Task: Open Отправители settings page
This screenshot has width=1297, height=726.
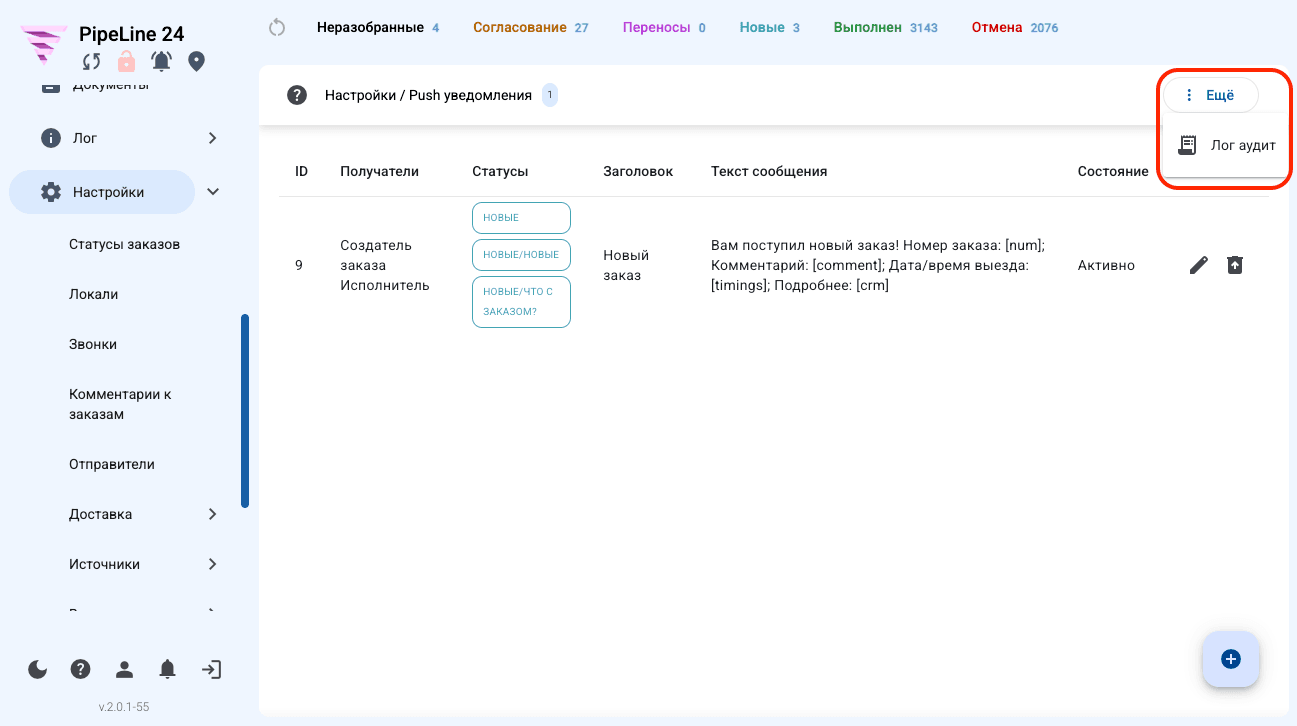Action: pyautogui.click(x=112, y=464)
